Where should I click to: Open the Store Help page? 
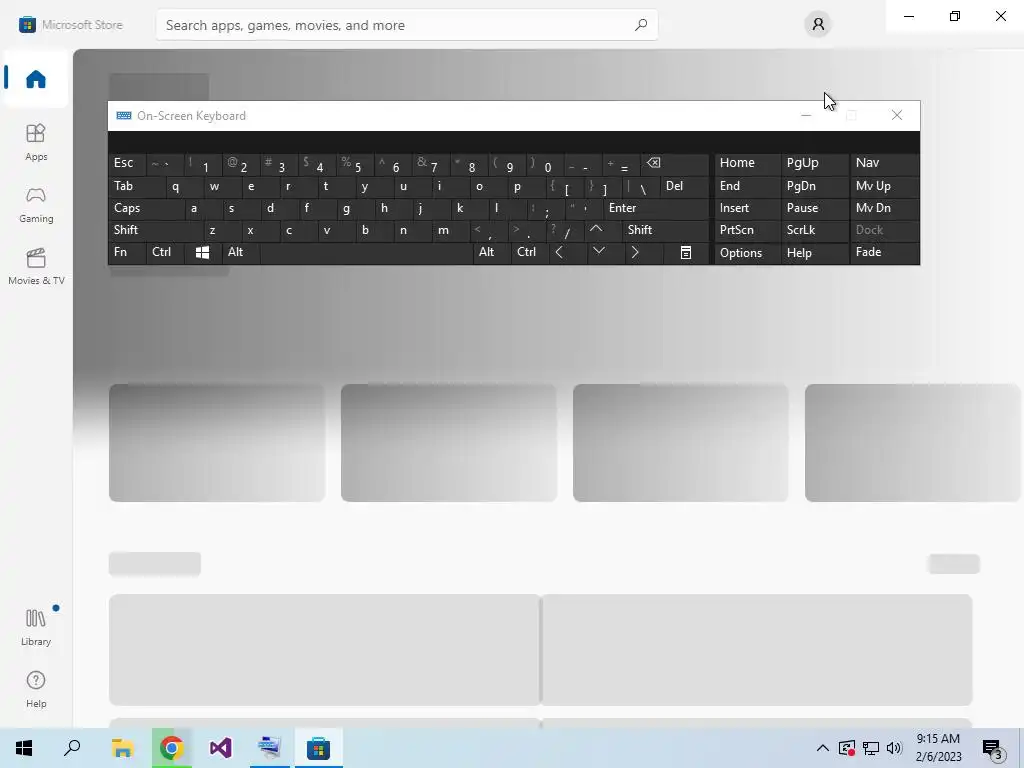tap(36, 689)
